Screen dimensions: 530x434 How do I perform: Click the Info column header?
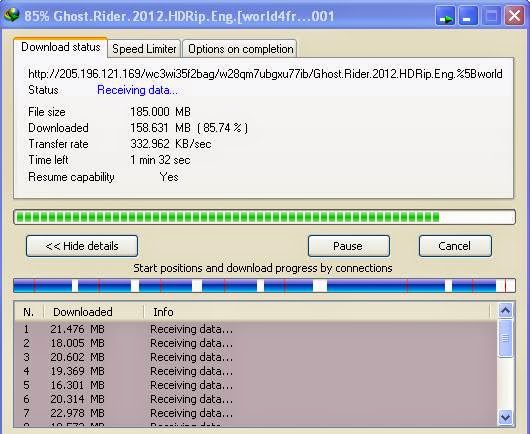click(x=317, y=312)
